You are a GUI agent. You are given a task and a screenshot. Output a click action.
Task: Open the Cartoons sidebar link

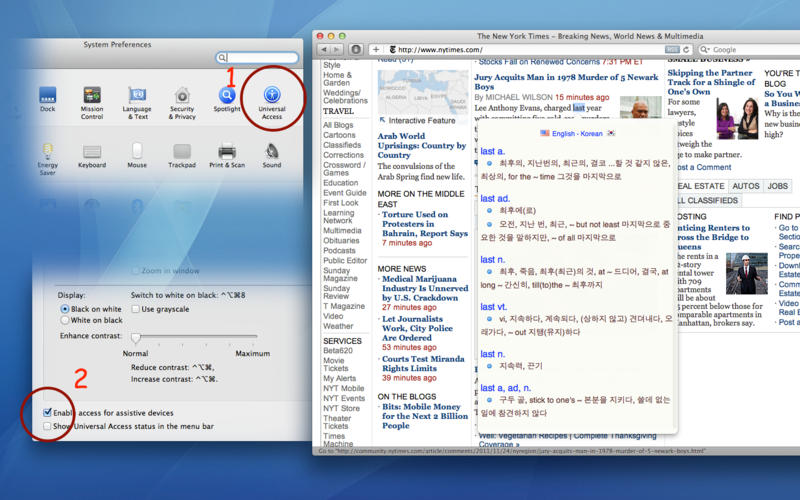(x=339, y=135)
